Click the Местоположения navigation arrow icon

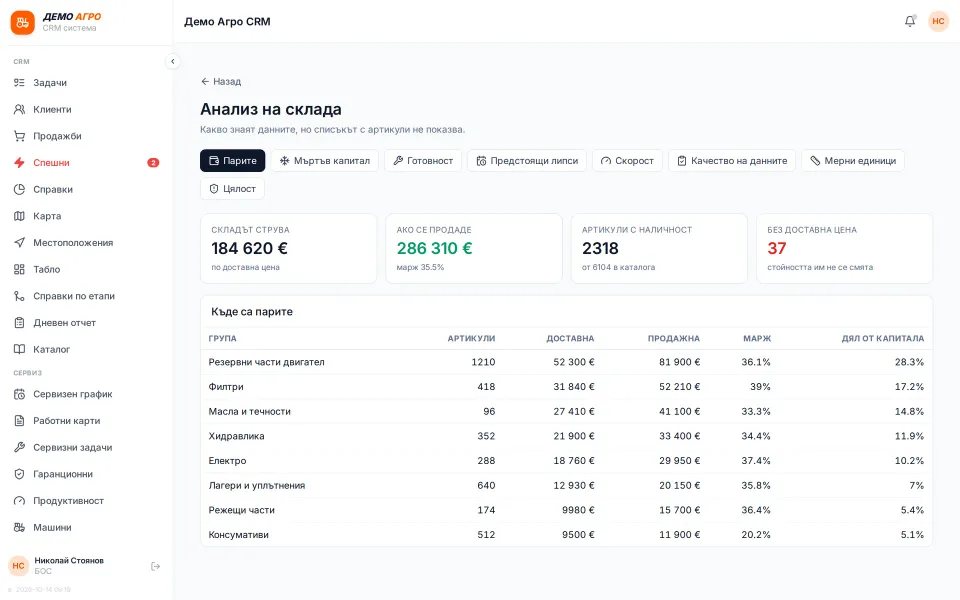(20, 242)
